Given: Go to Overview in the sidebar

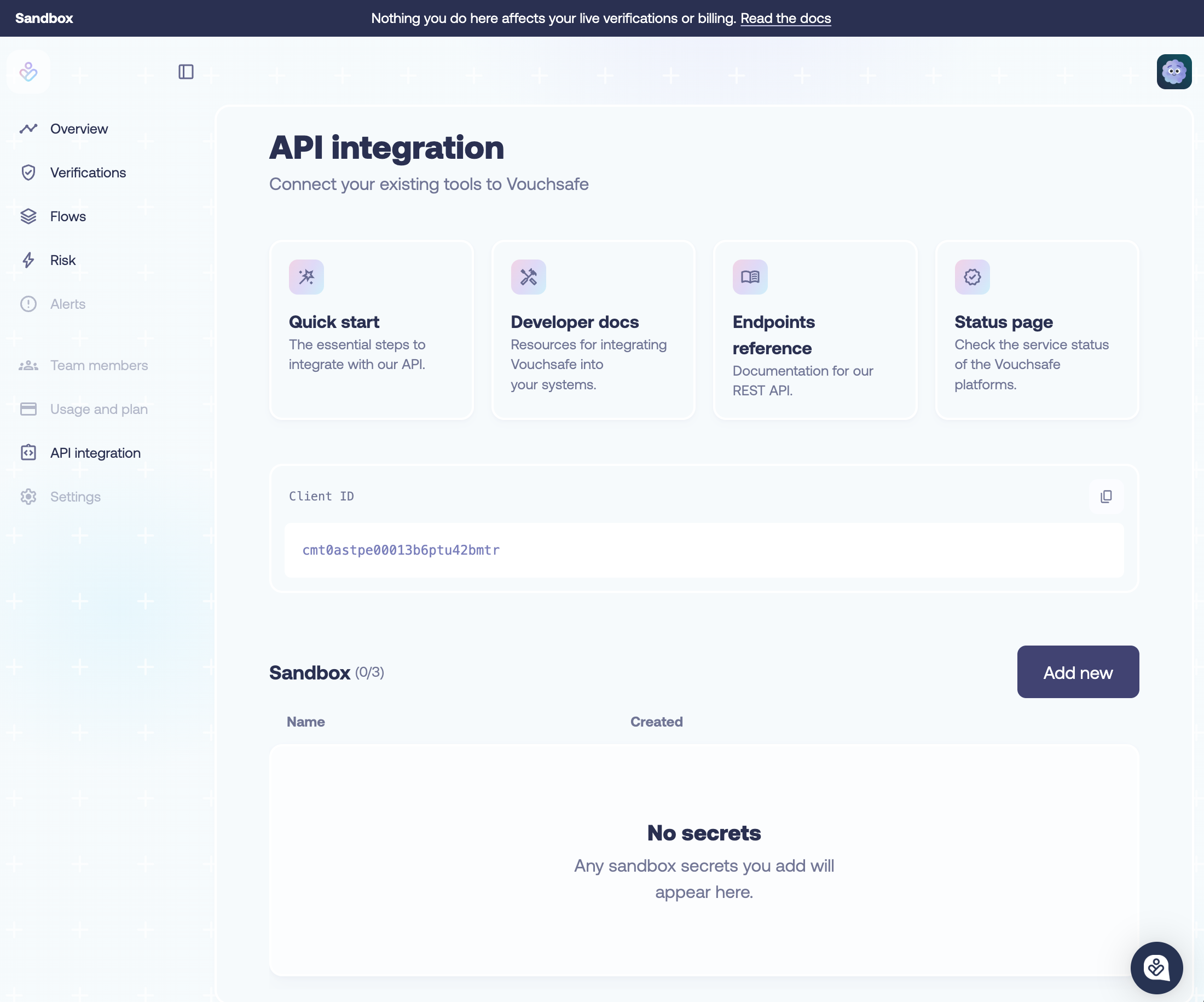Looking at the screenshot, I should 79,129.
